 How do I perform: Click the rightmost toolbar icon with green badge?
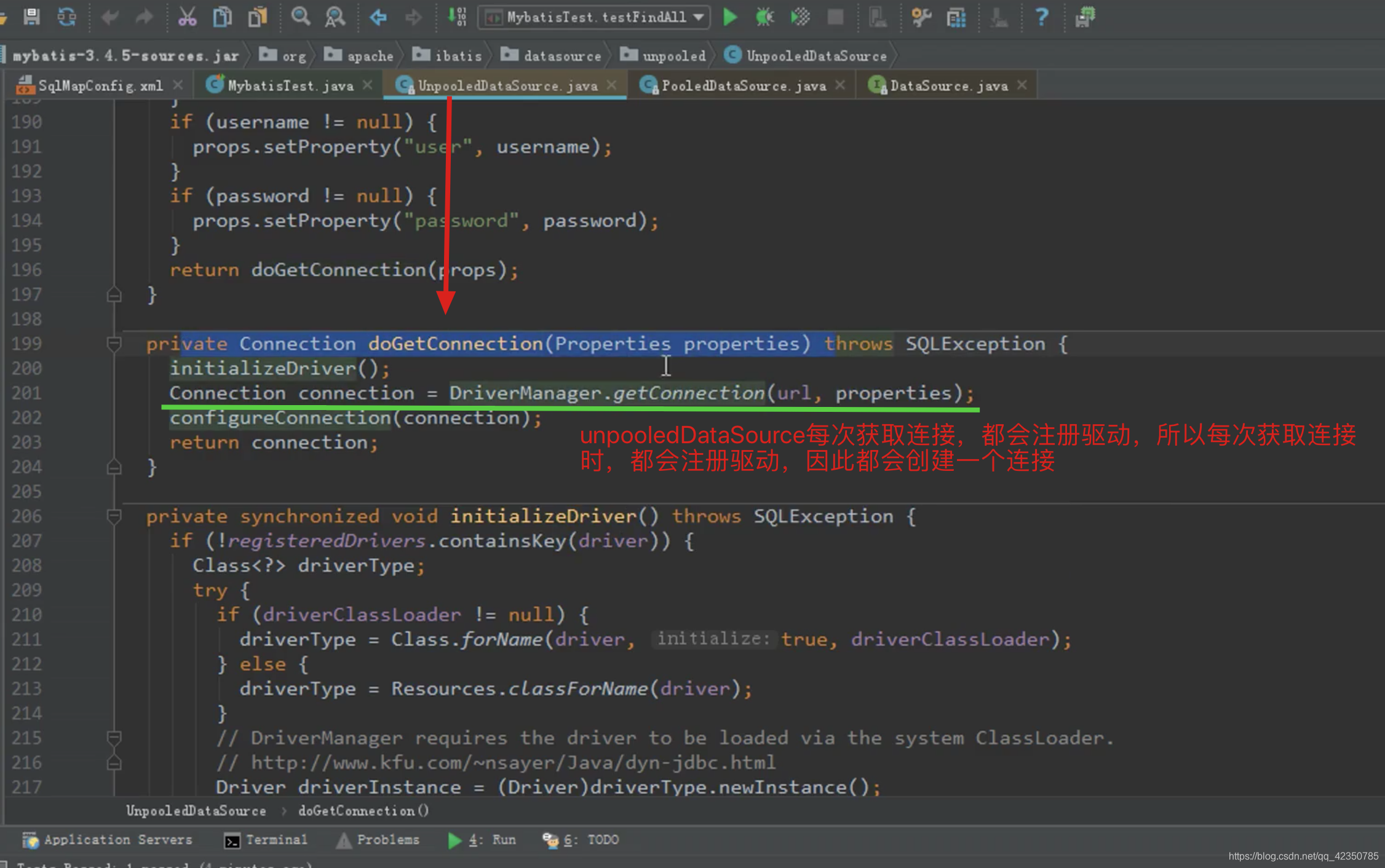[x=1085, y=17]
